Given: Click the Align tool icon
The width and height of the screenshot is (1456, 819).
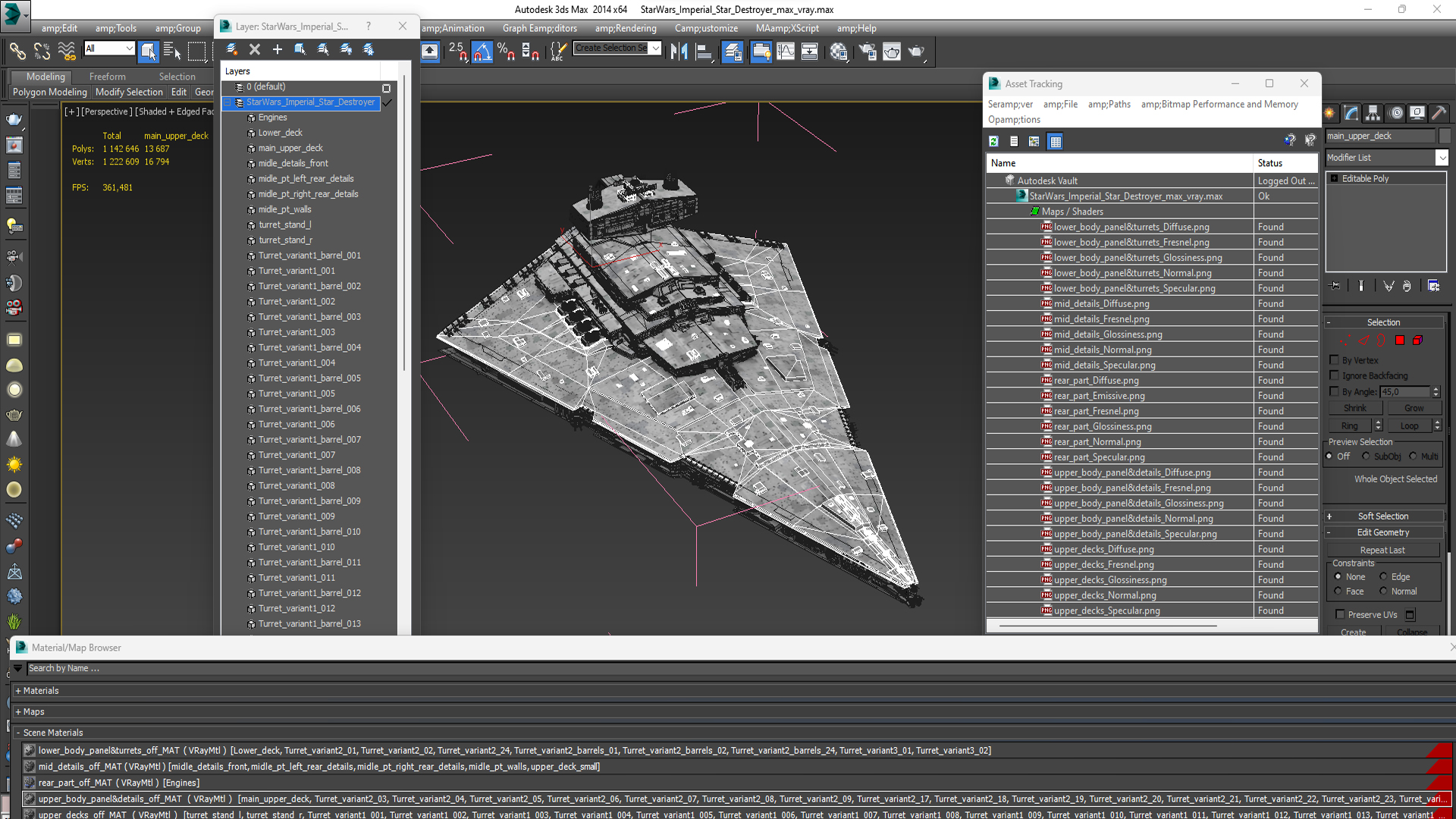Looking at the screenshot, I should (704, 51).
